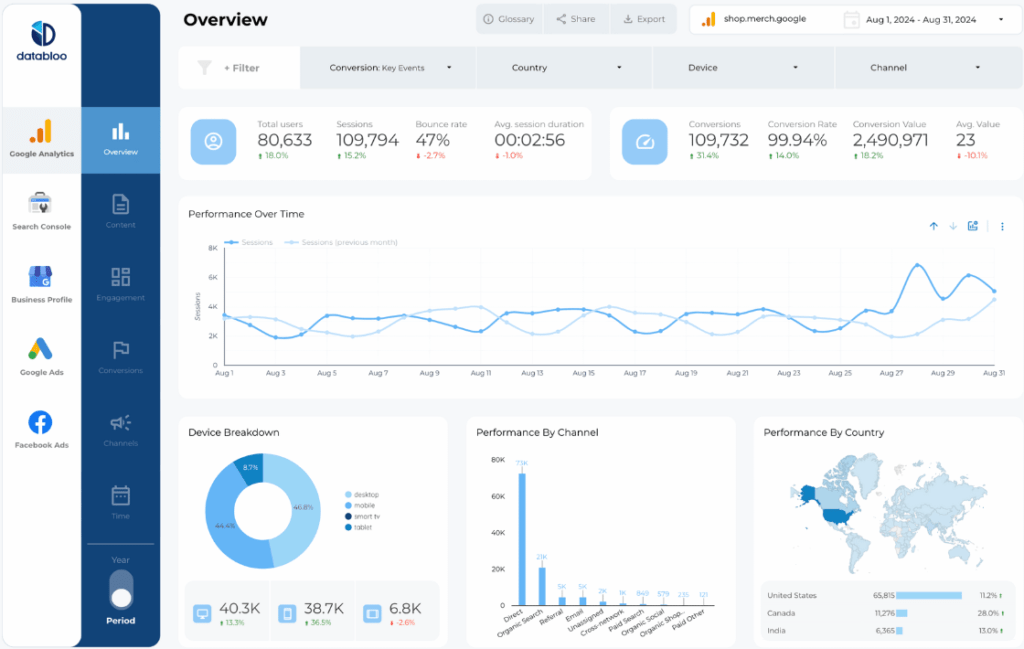Open the chart type icon above Performance Over Time
This screenshot has height=649, width=1024.
pos(972,226)
